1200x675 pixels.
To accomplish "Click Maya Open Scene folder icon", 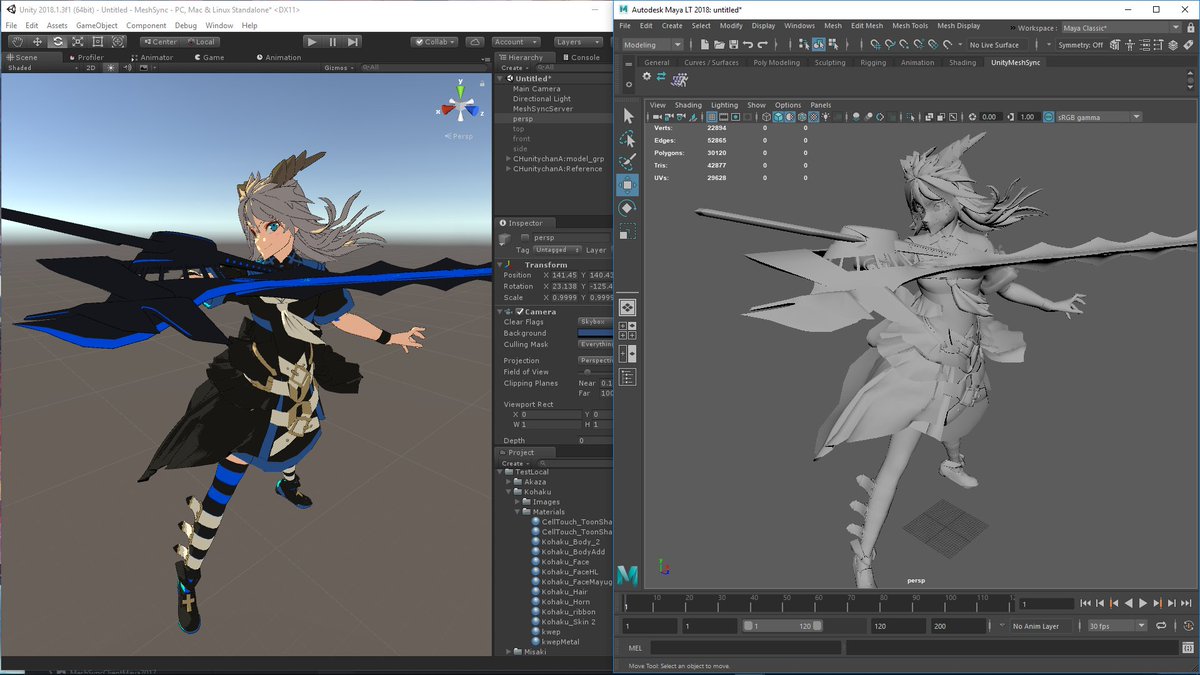I will (719, 45).
